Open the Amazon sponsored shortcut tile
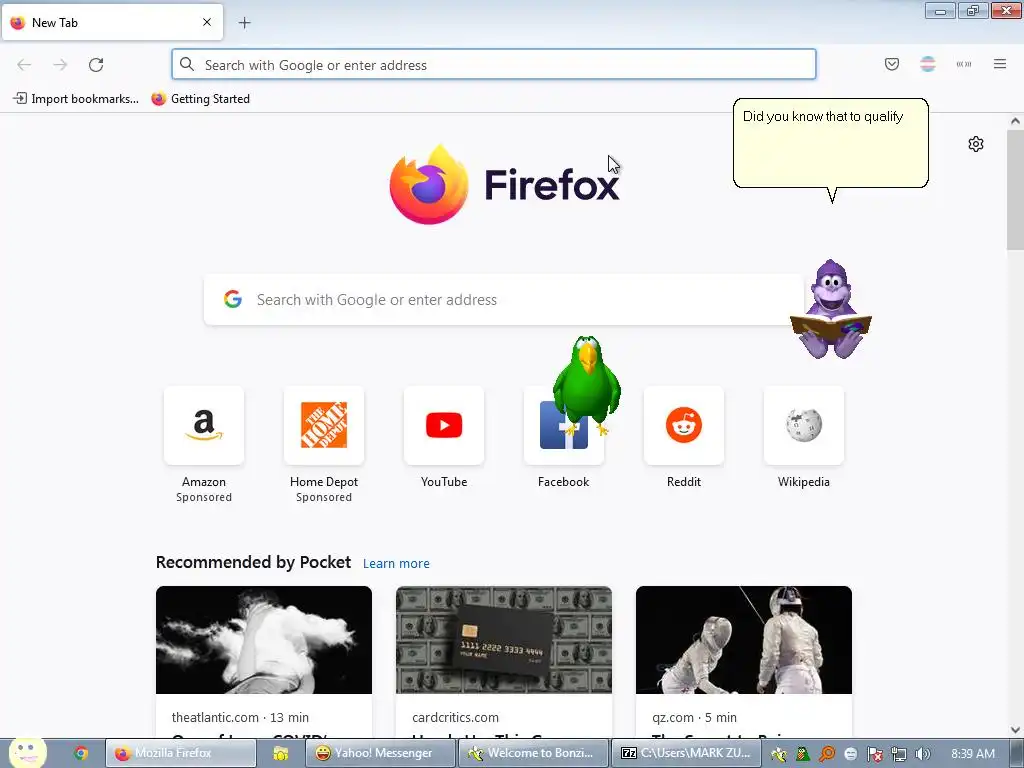1024x768 pixels. pos(204,425)
